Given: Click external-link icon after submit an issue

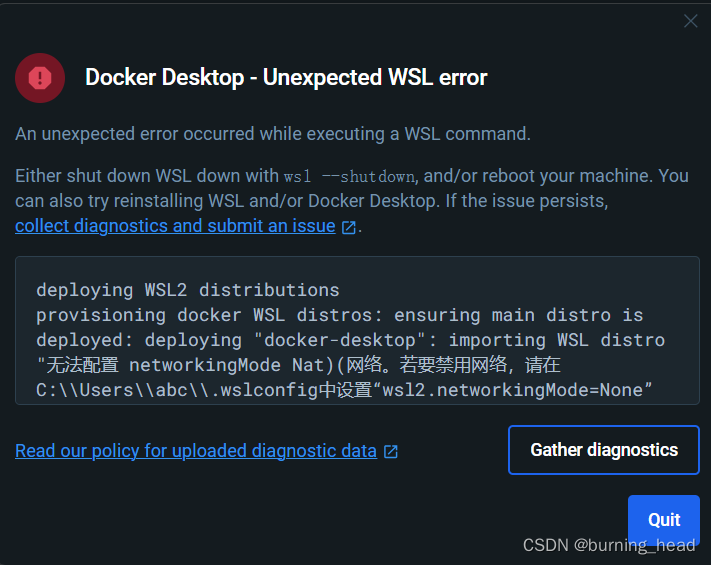Looking at the screenshot, I should pos(348,227).
